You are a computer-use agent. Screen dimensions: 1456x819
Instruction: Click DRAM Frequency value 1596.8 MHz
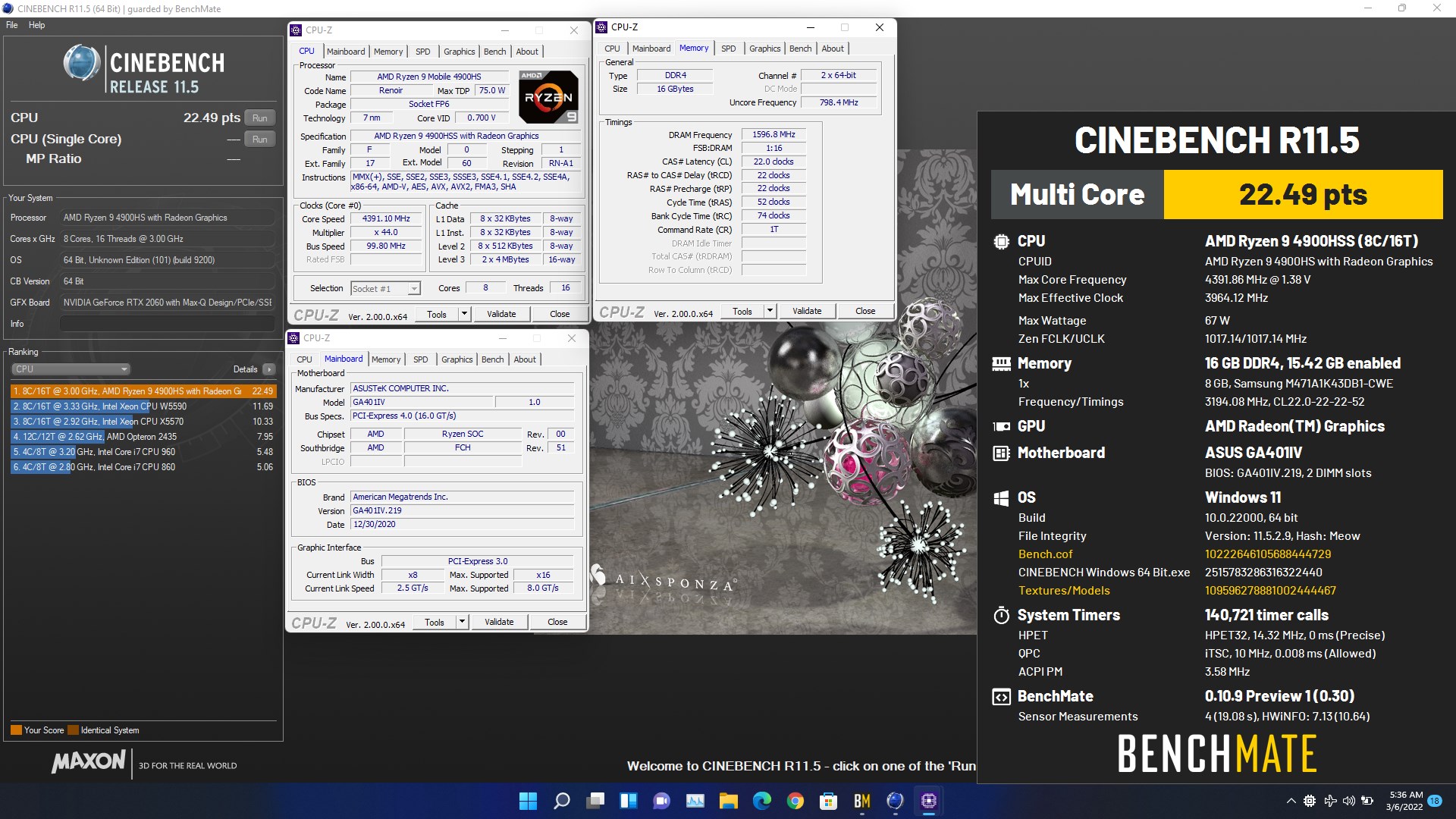[773, 134]
